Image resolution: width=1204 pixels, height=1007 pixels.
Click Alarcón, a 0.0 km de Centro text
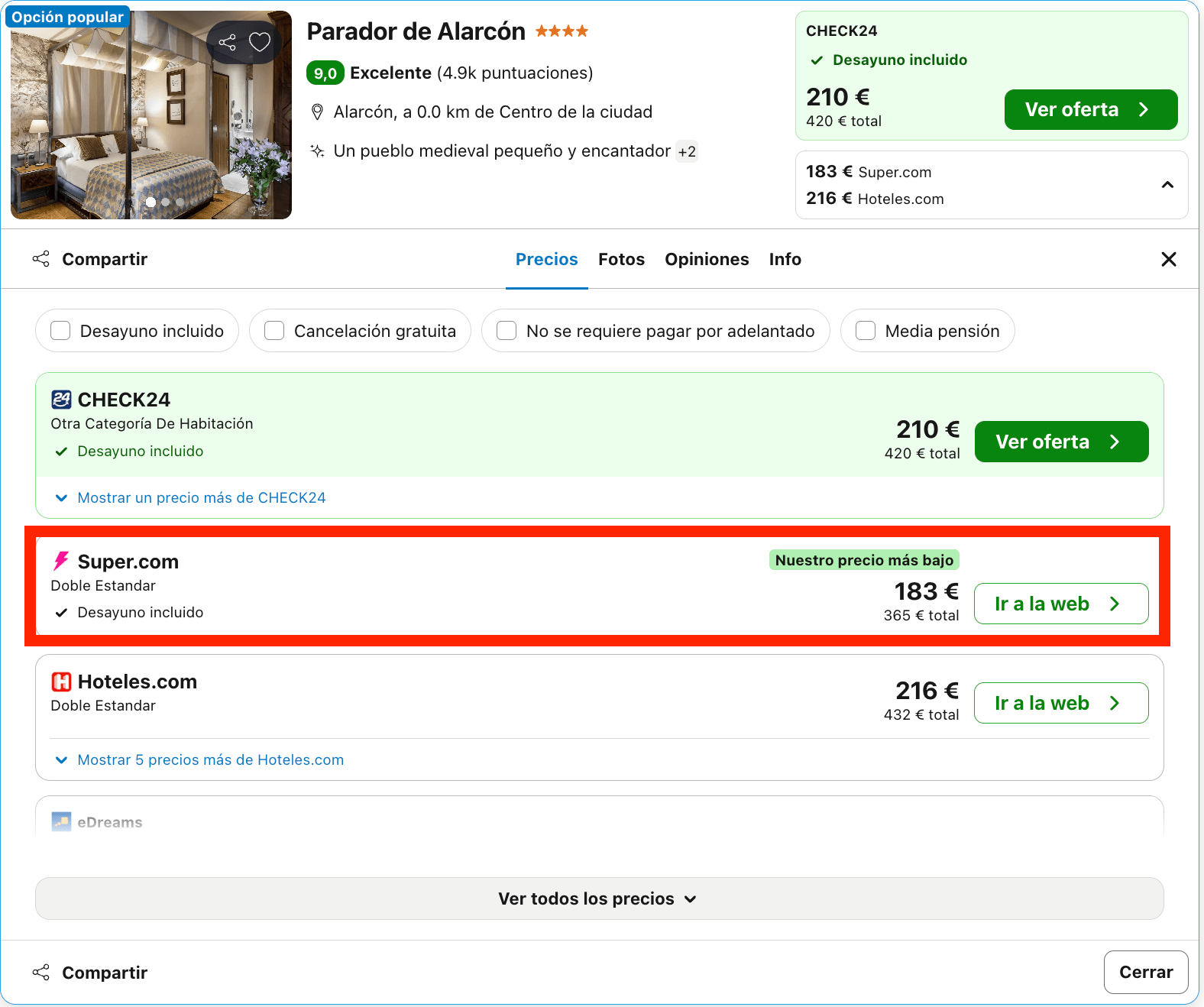tap(493, 112)
